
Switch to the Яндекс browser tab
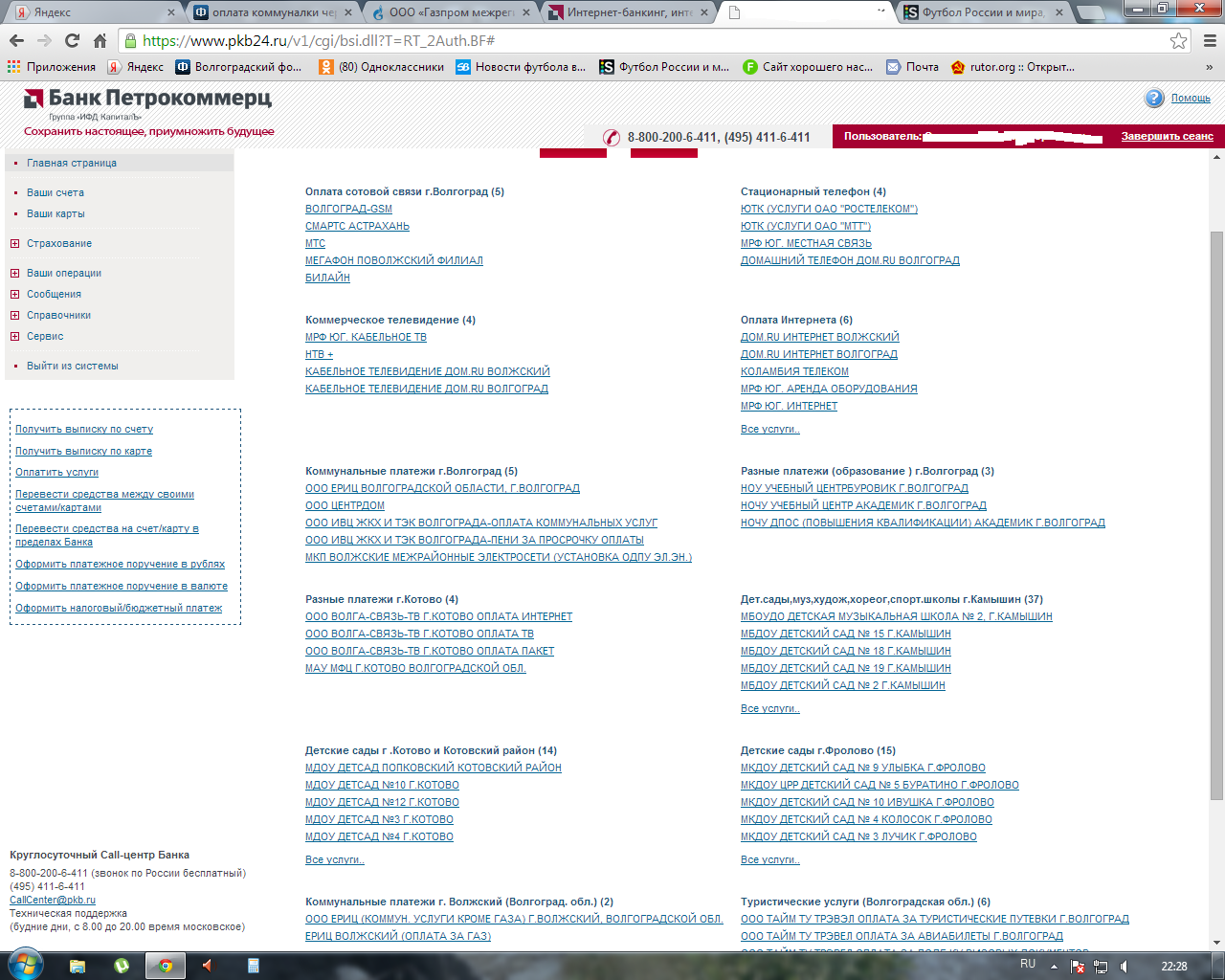(x=93, y=12)
